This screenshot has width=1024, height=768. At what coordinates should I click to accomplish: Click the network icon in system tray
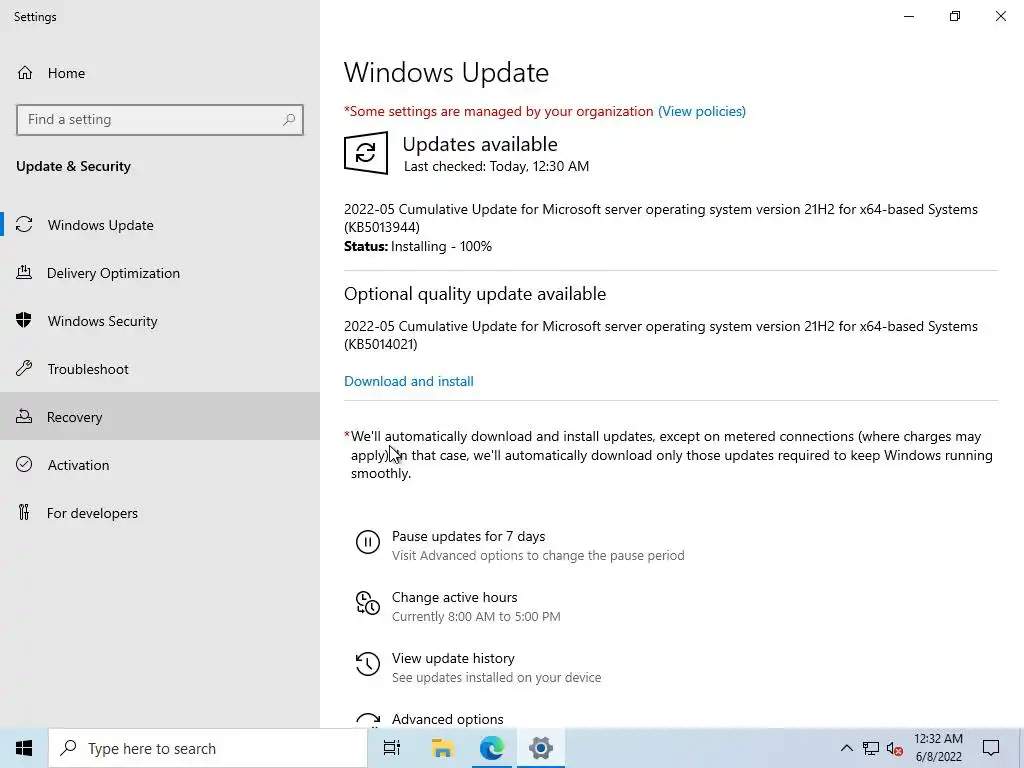point(871,748)
